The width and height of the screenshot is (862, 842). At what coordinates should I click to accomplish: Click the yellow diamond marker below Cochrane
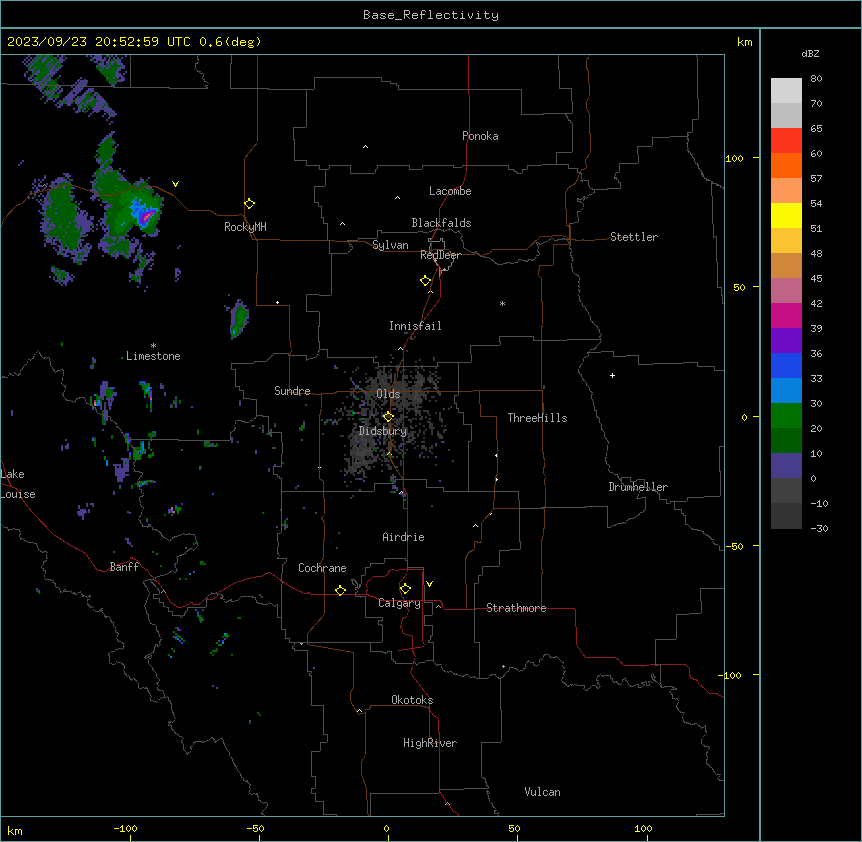point(340,590)
